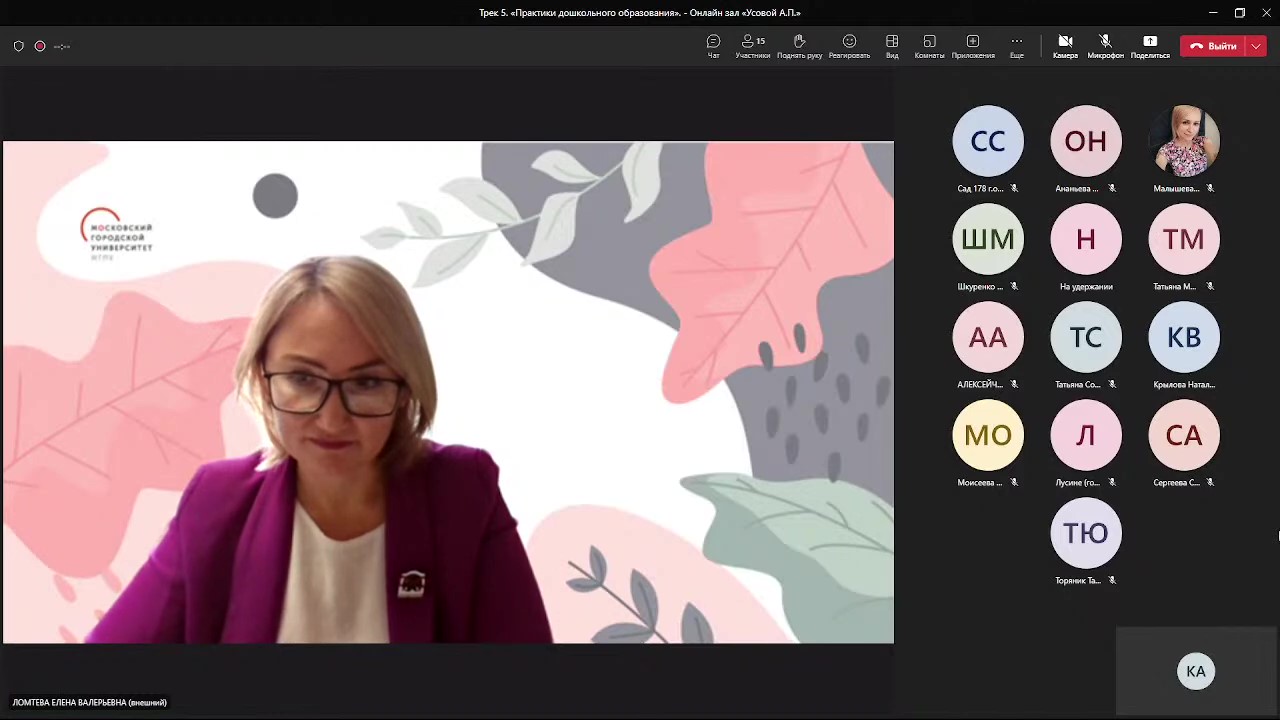
Task: Click the shield security icon
Action: click(x=18, y=46)
